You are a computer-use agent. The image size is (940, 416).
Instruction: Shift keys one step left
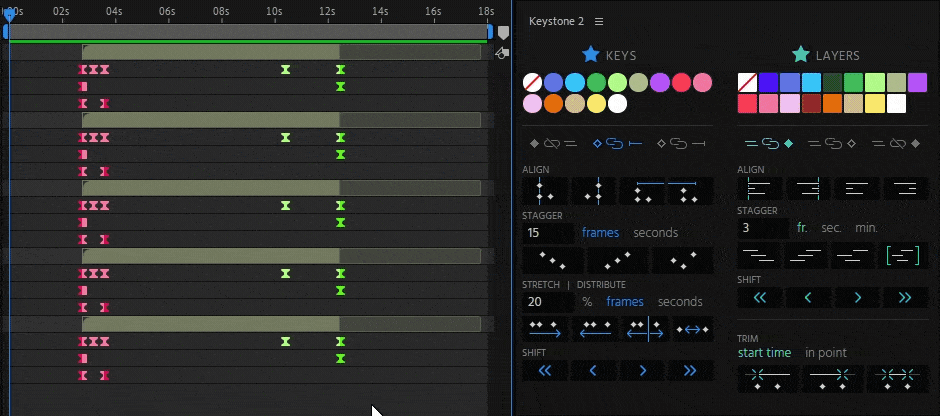click(593, 370)
